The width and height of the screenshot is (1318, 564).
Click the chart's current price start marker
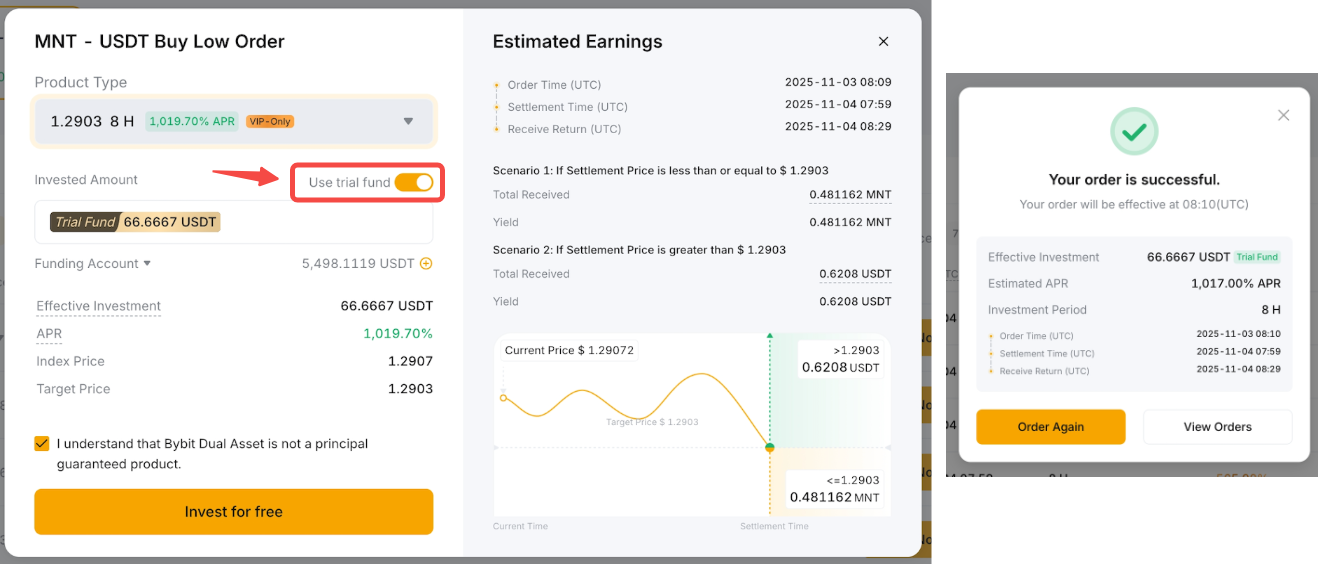[x=503, y=398]
